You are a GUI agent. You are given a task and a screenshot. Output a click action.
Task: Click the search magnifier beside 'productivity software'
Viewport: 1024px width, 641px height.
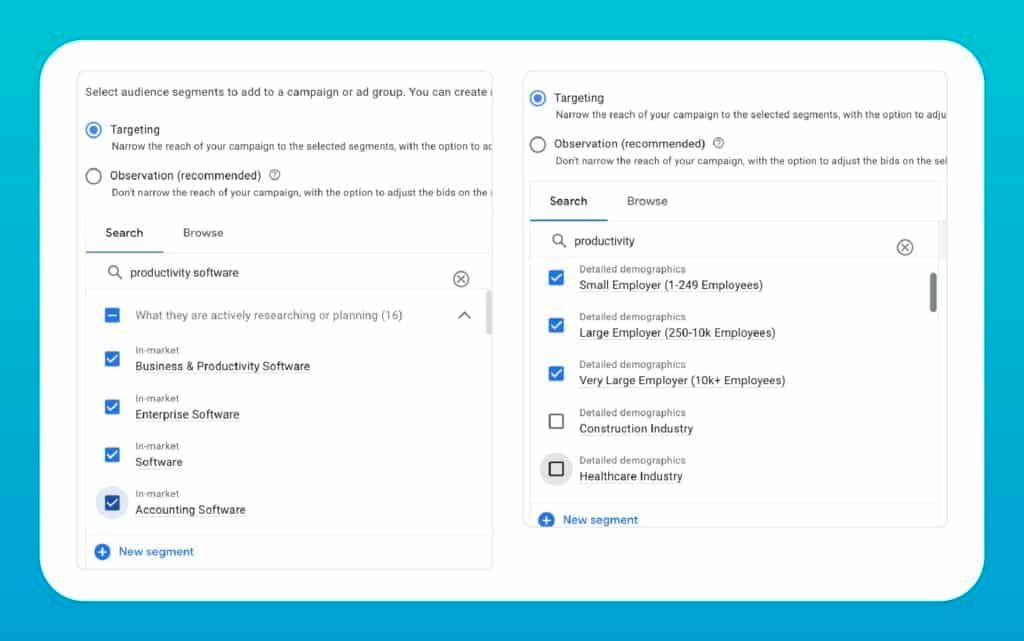pyautogui.click(x=114, y=272)
